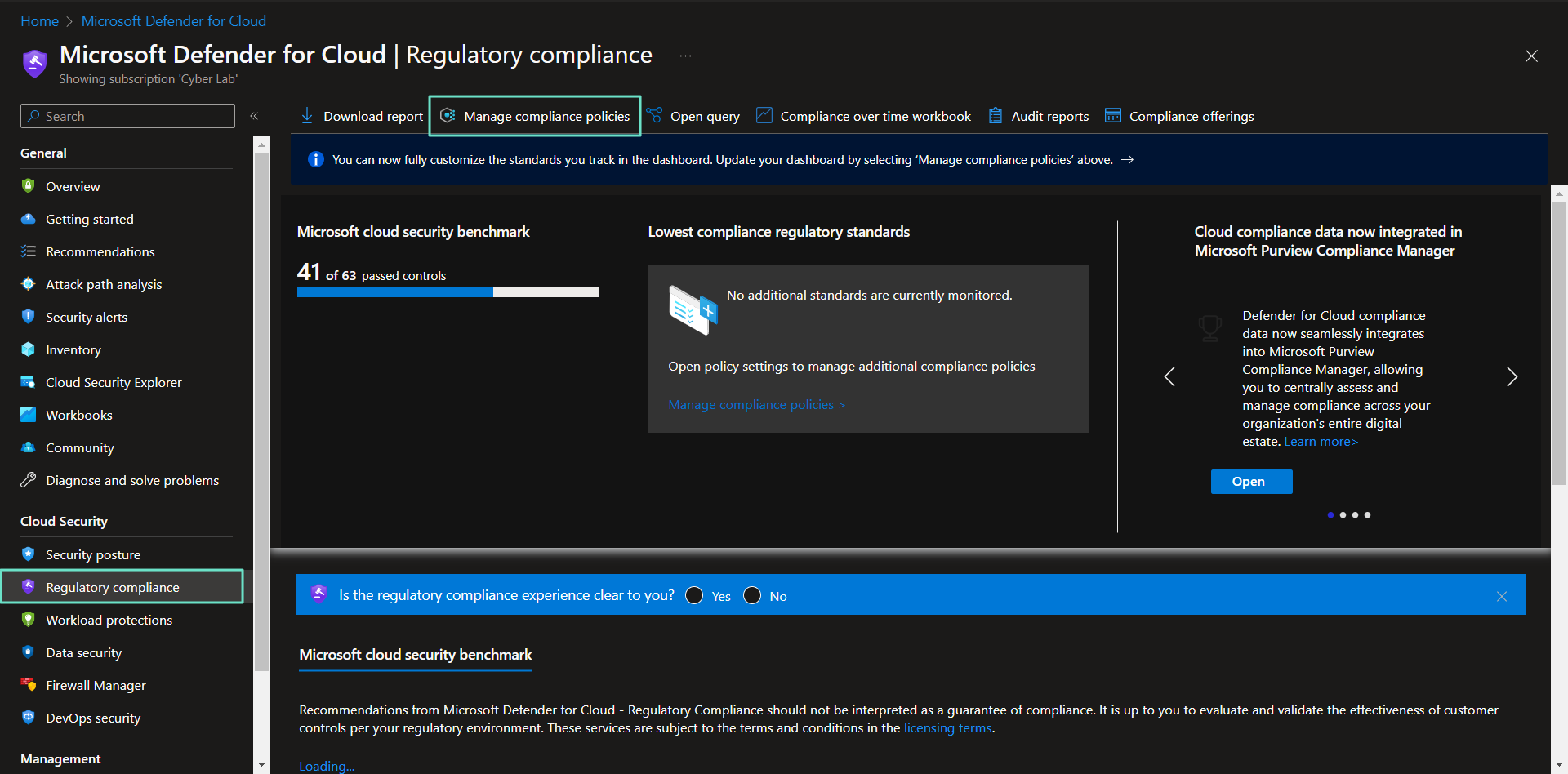Viewport: 1568px width, 774px height.
Task: Click the Defender for Cloud header shield icon
Action: [34, 64]
